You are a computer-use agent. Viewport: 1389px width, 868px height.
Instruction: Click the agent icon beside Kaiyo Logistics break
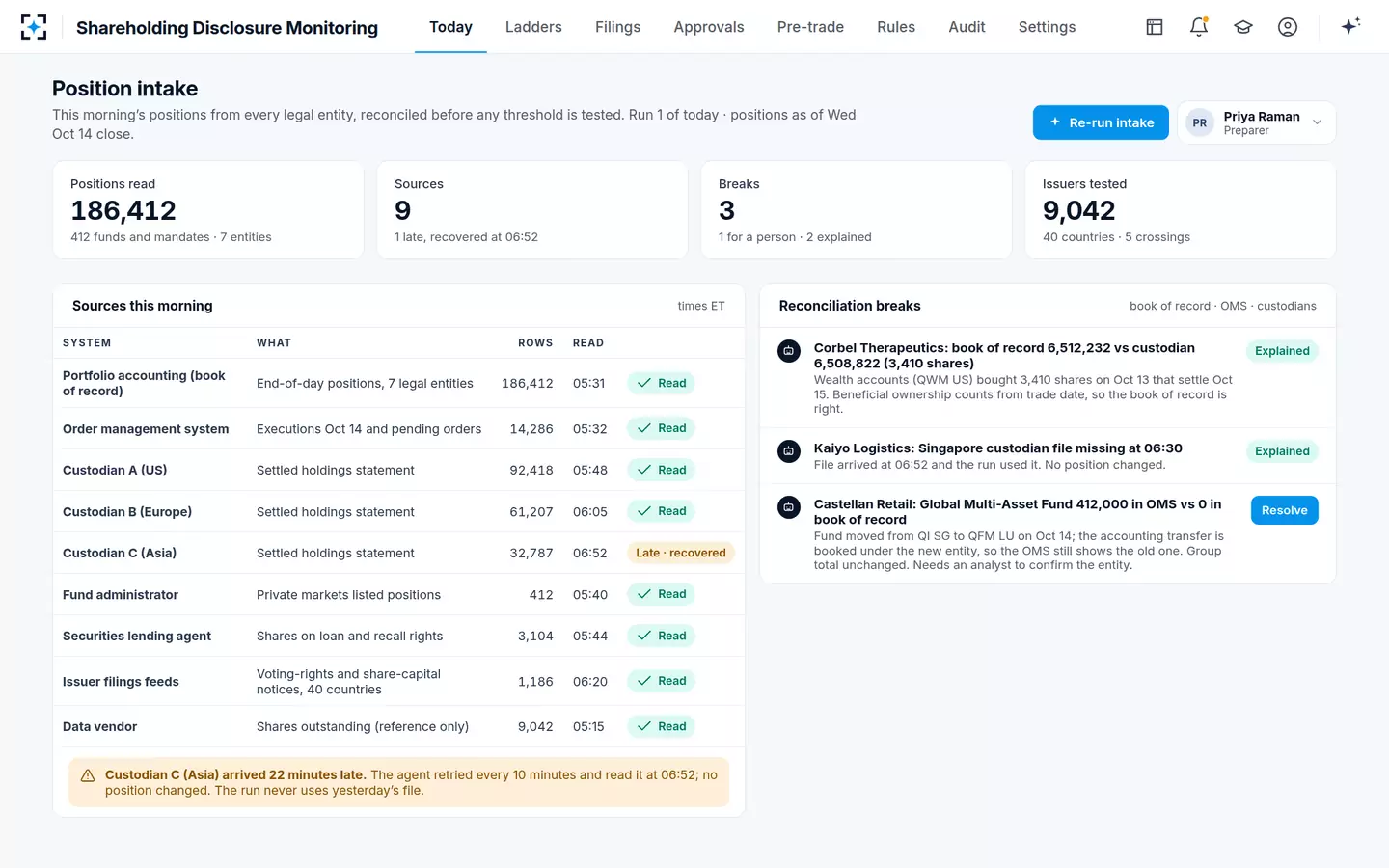[x=789, y=451]
